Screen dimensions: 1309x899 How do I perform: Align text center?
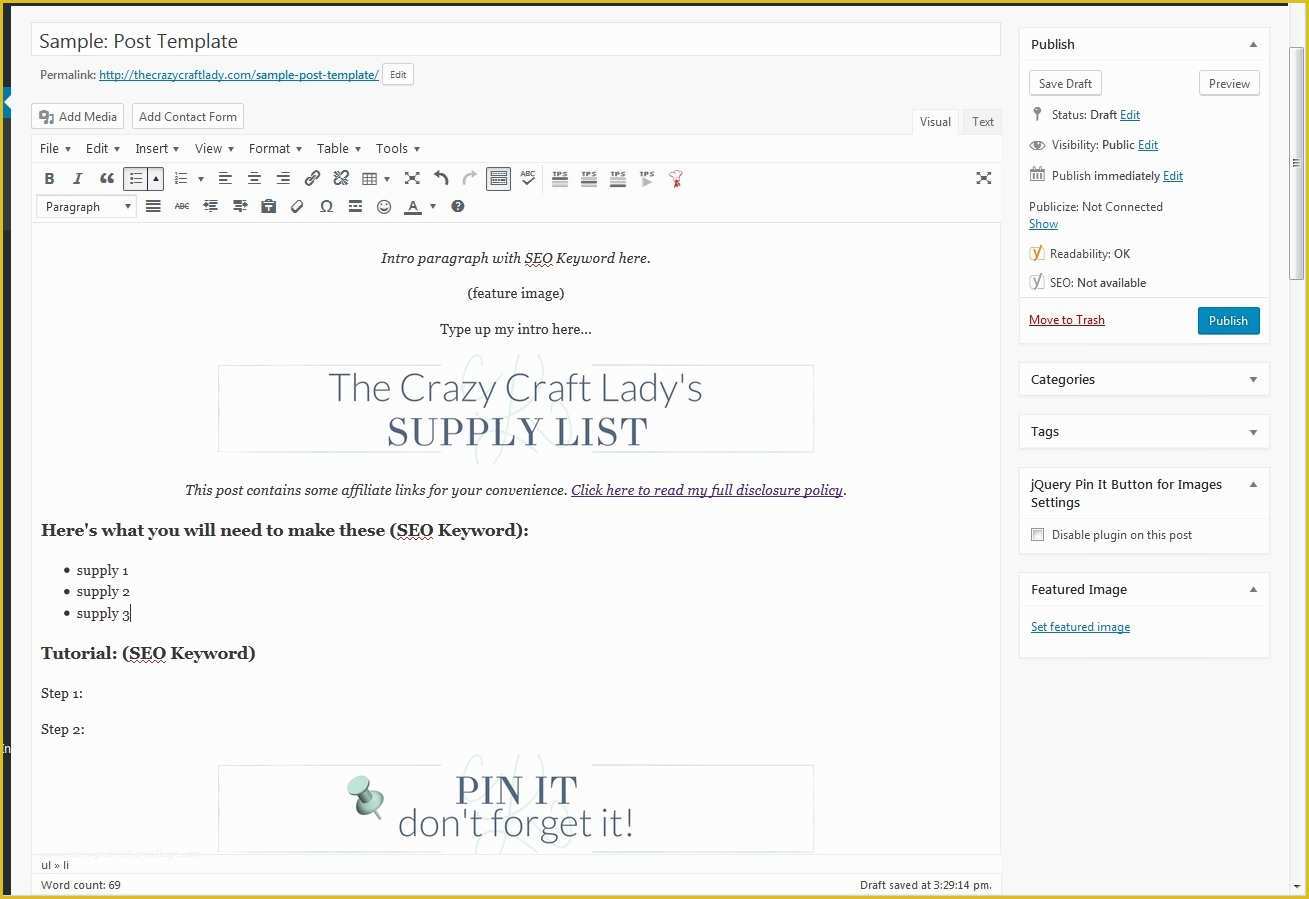pyautogui.click(x=254, y=178)
